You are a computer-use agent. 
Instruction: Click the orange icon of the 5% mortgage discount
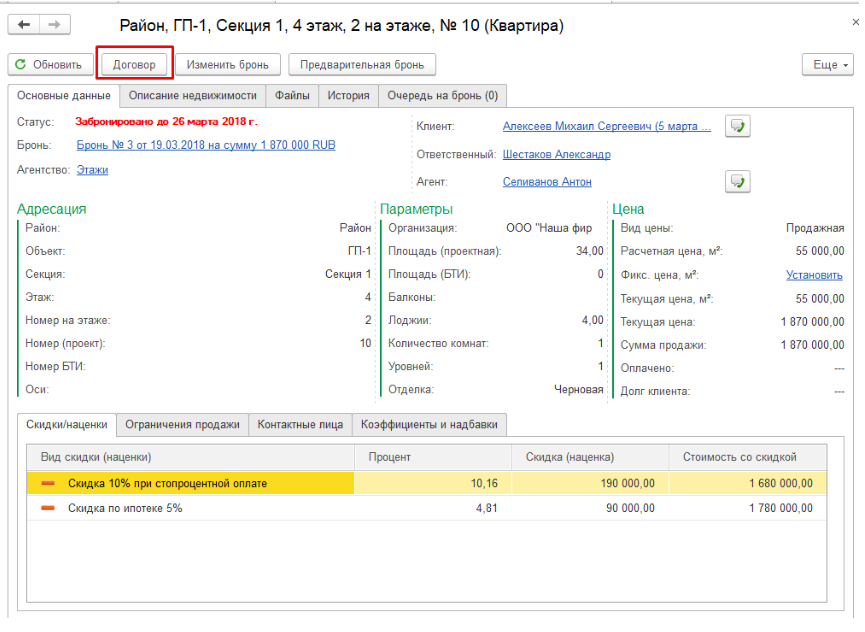click(48, 508)
